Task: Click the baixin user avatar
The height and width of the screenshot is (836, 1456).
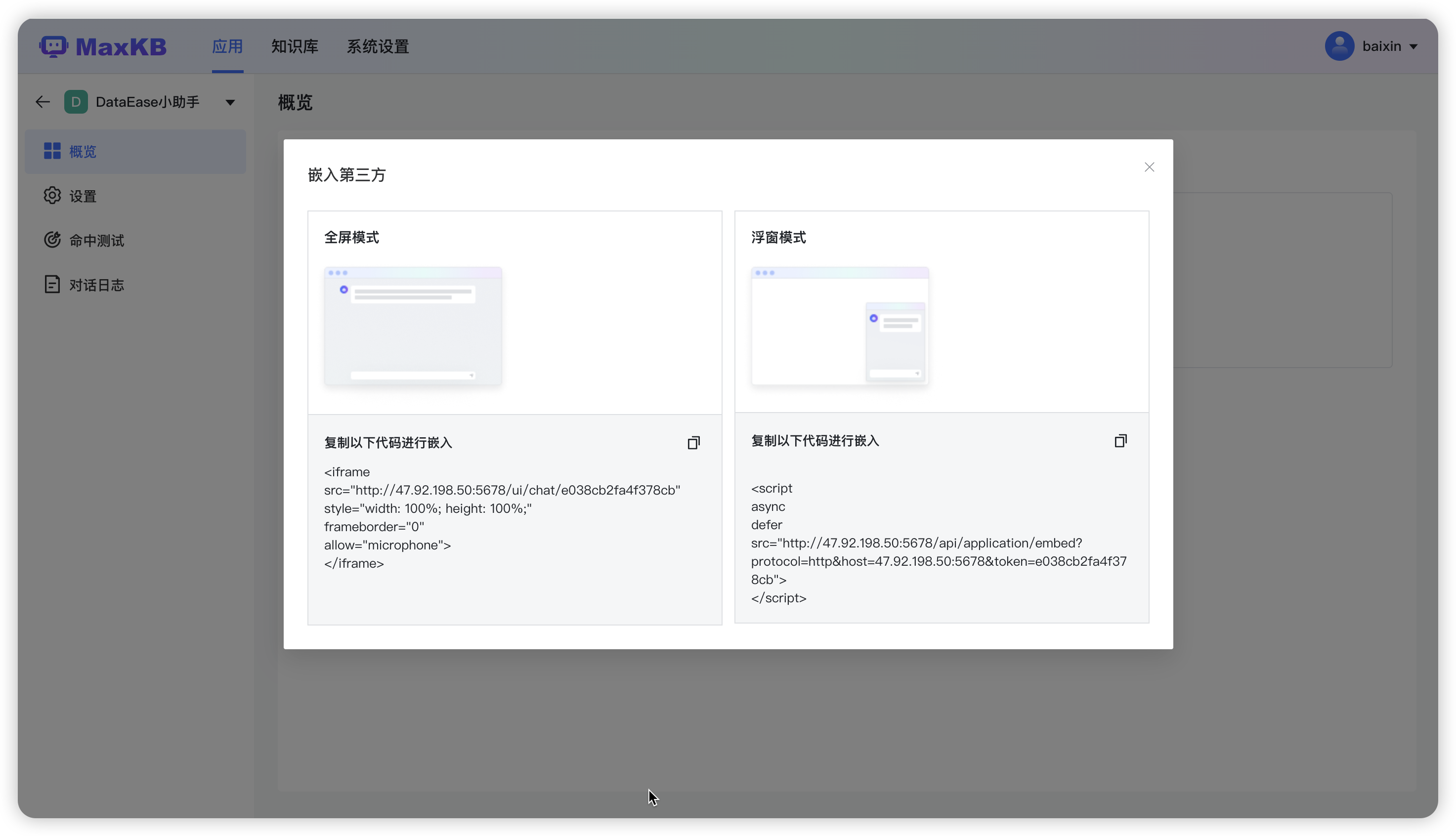Action: click(1339, 46)
